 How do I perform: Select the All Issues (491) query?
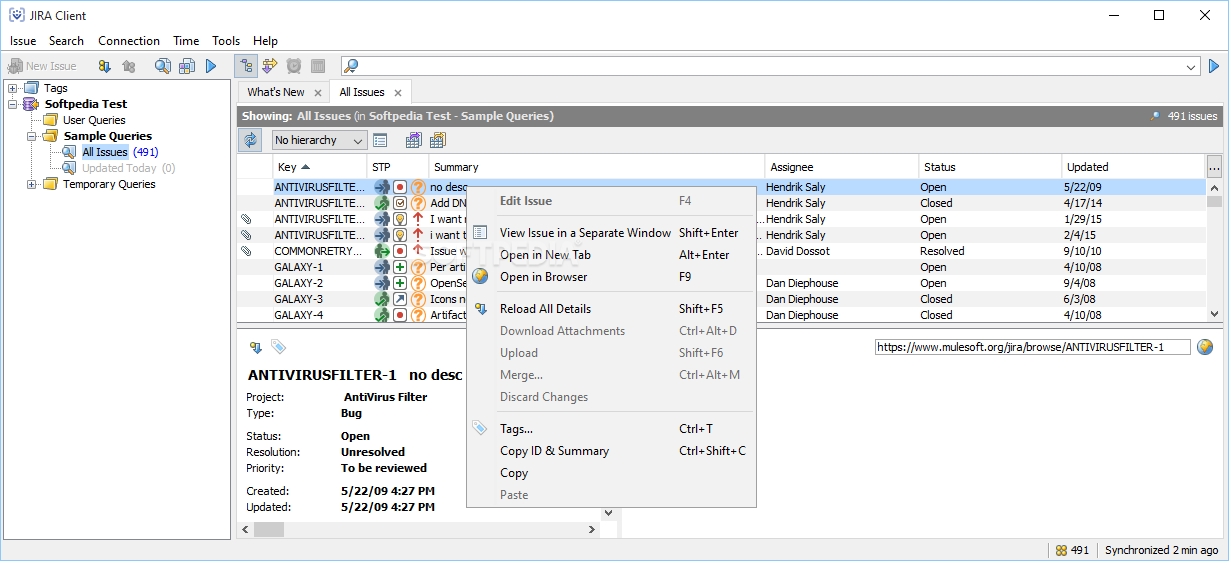(x=120, y=152)
